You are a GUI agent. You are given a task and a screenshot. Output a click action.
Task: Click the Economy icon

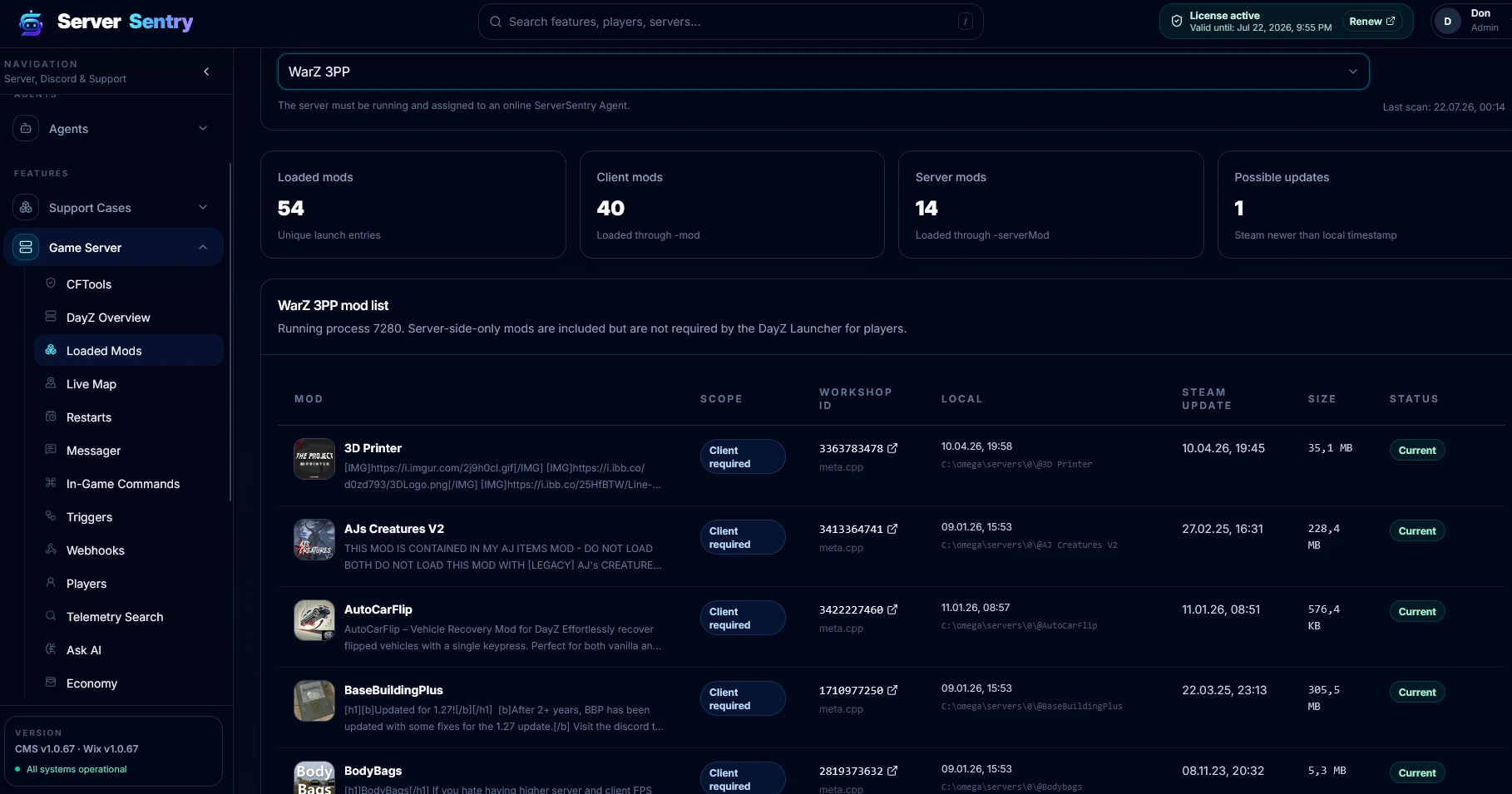51,683
